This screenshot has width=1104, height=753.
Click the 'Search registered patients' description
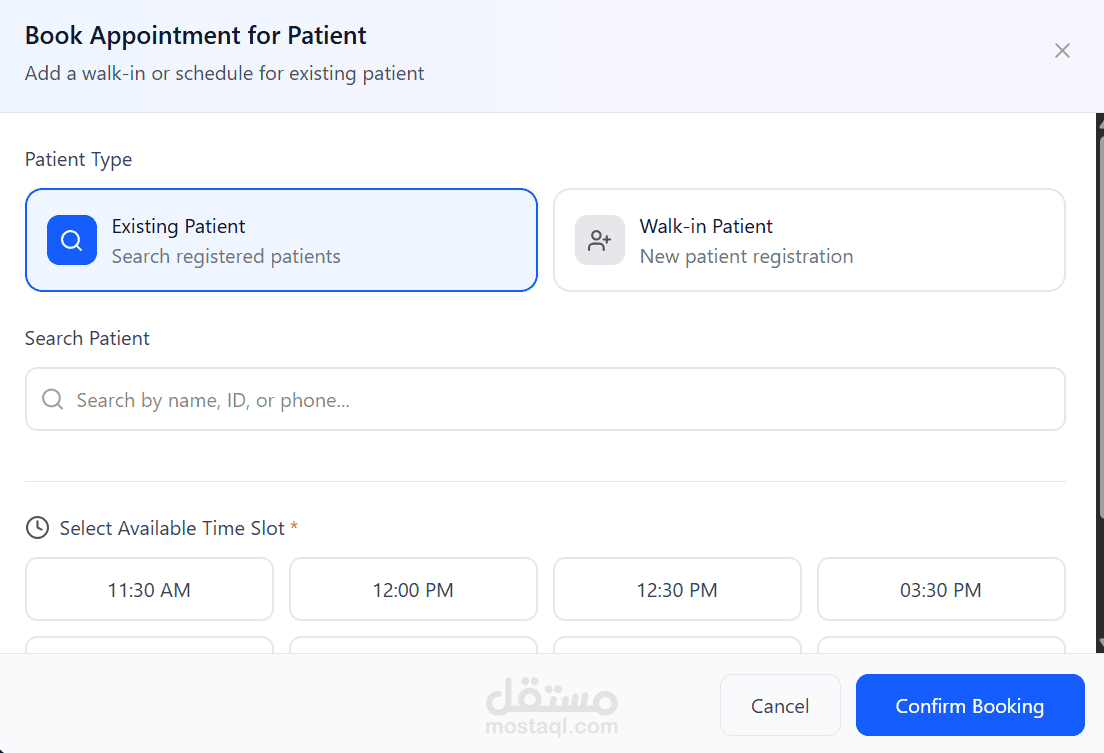(x=226, y=257)
